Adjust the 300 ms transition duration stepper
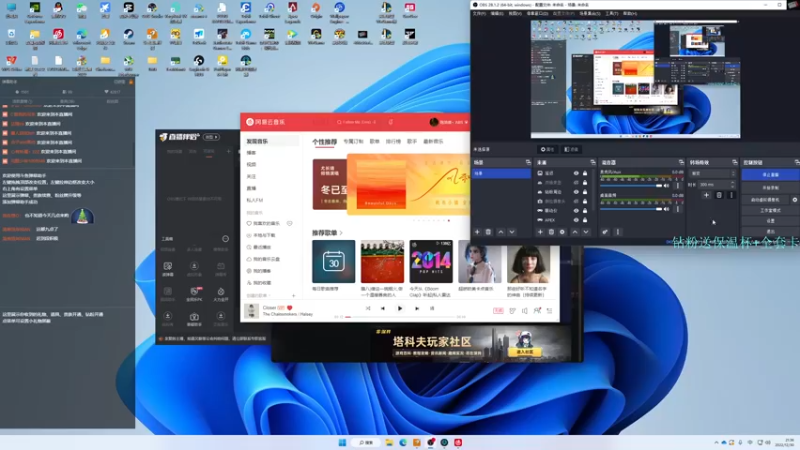The height and width of the screenshot is (450, 800). 733,184
